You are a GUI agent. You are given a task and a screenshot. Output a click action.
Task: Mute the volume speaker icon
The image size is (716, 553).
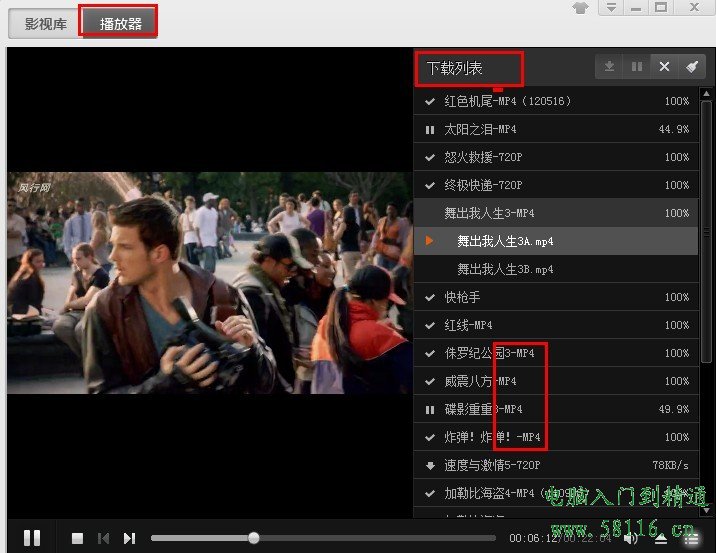[631, 539]
